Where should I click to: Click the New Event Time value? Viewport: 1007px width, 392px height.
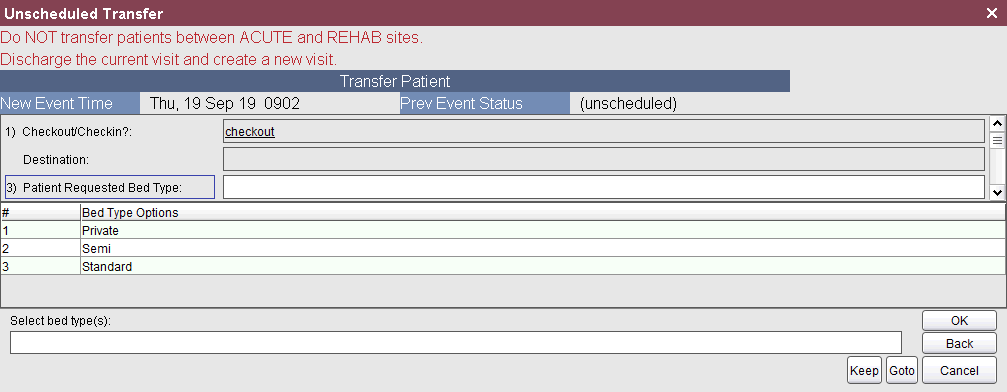[225, 103]
